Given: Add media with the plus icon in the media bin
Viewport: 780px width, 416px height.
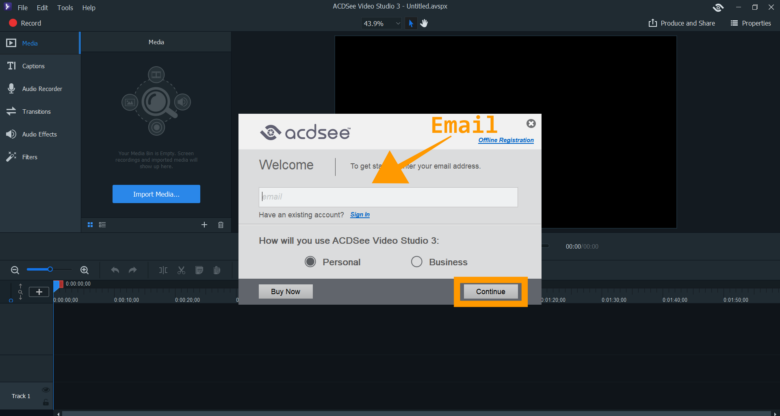Looking at the screenshot, I should tap(204, 225).
